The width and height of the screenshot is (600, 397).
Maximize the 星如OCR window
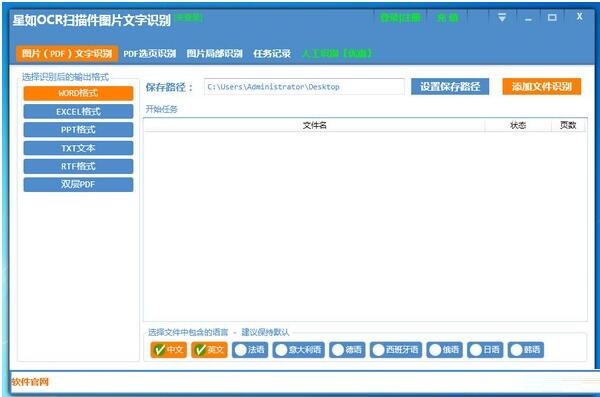(552, 17)
